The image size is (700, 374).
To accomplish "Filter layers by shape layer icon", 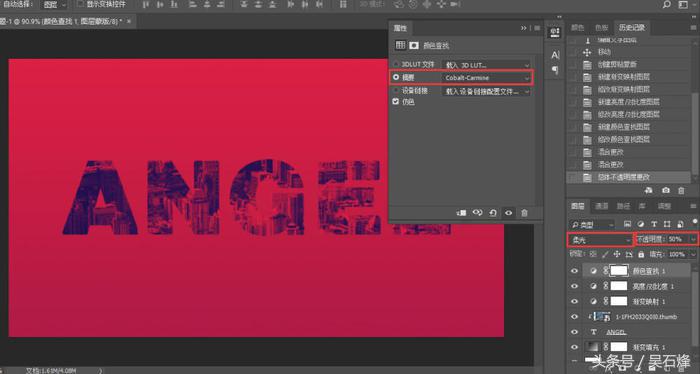I will coord(667,224).
